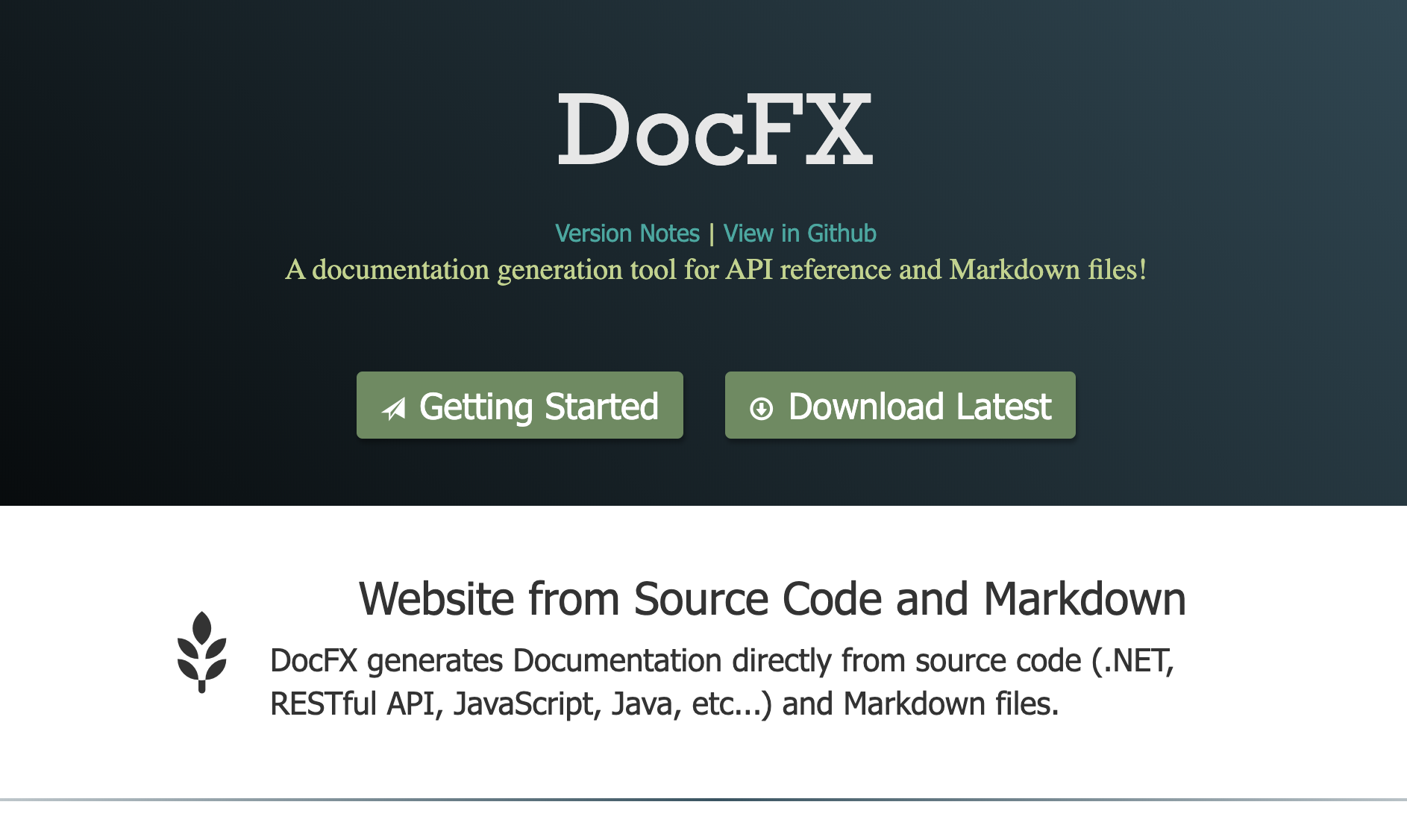Click the download circle icon on Download Latest
1407x840 pixels.
[761, 409]
